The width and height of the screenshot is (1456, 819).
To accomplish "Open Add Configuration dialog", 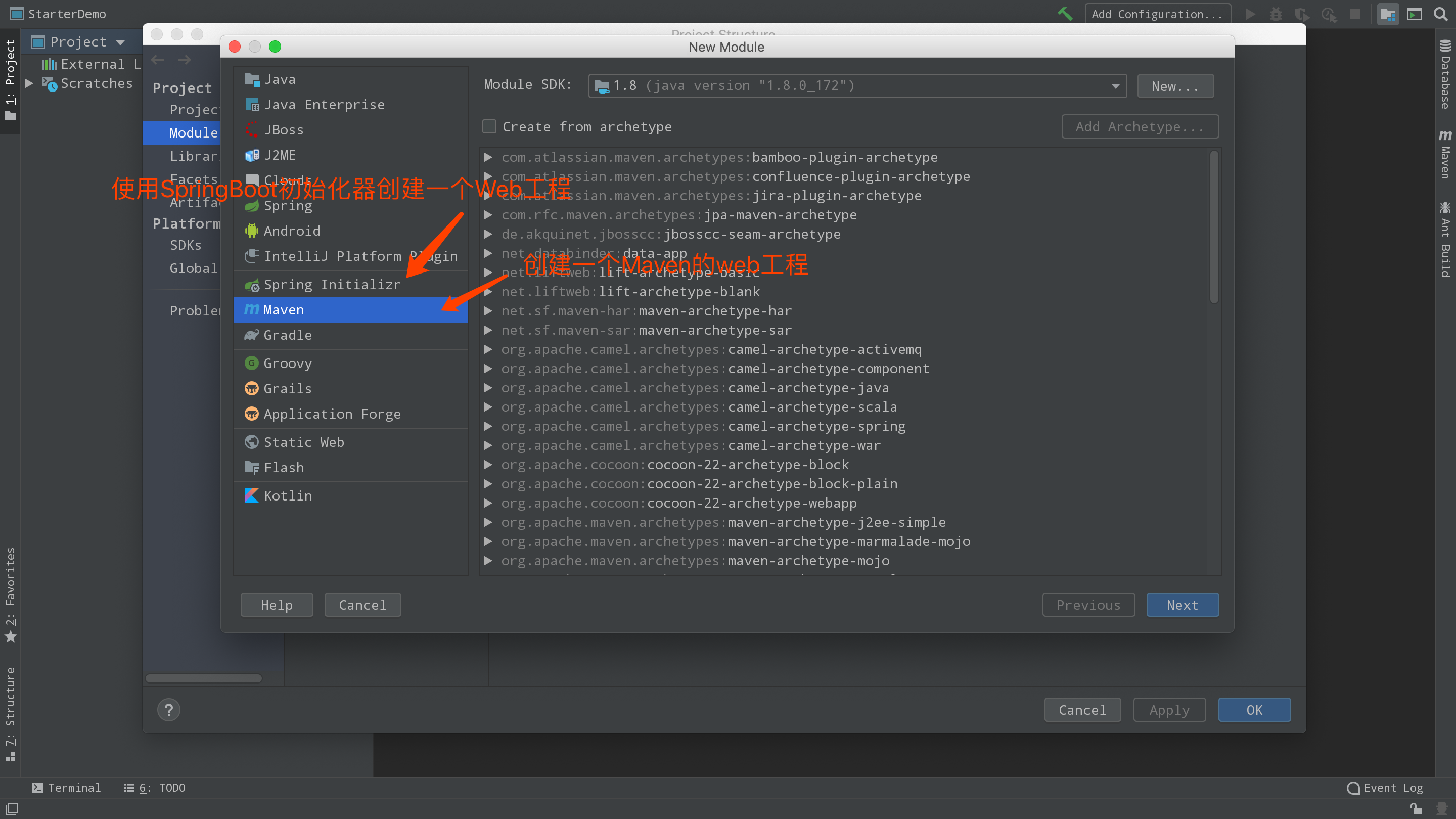I will click(1158, 14).
